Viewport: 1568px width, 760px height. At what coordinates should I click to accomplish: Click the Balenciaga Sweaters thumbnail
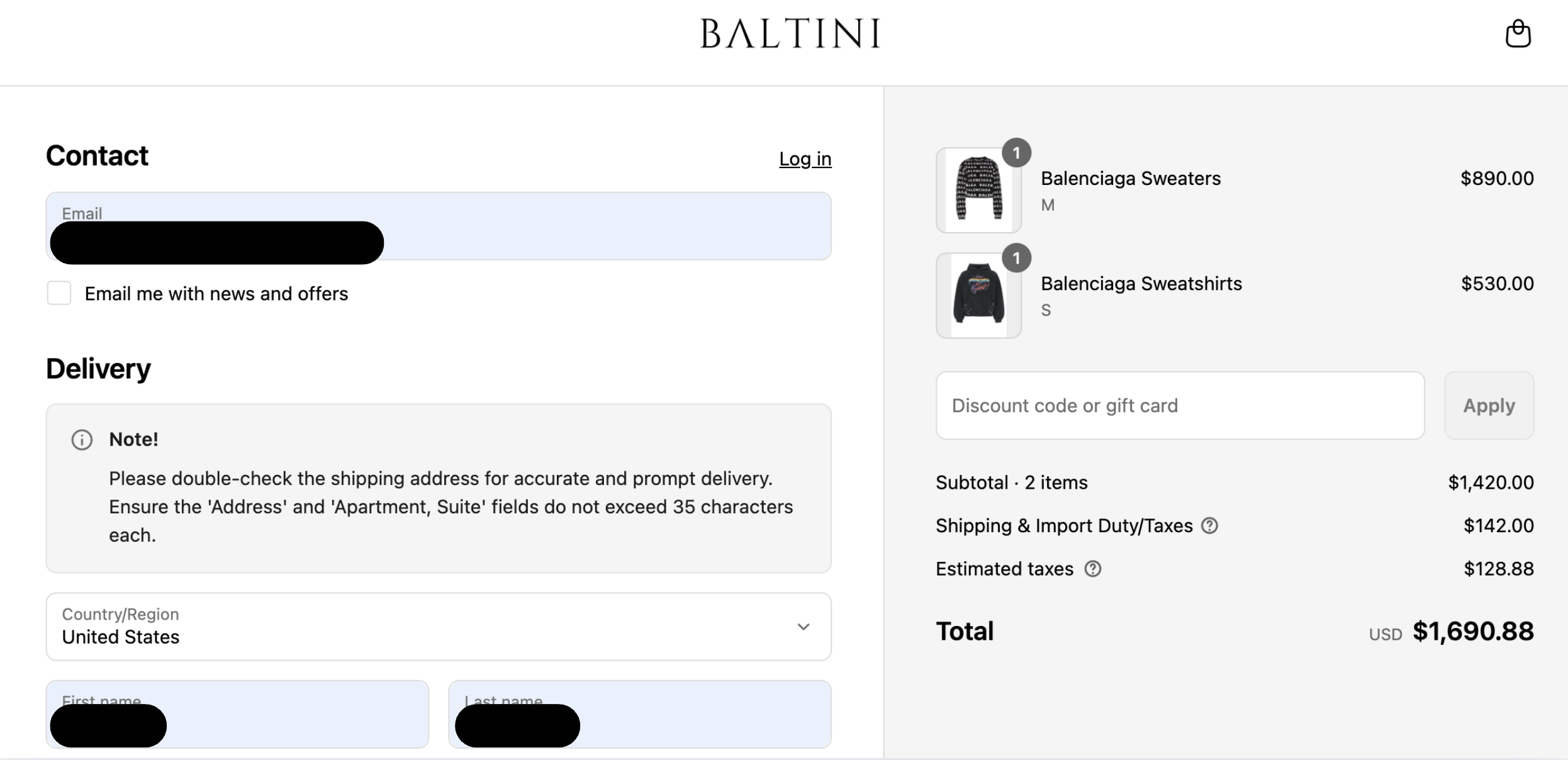(x=978, y=190)
